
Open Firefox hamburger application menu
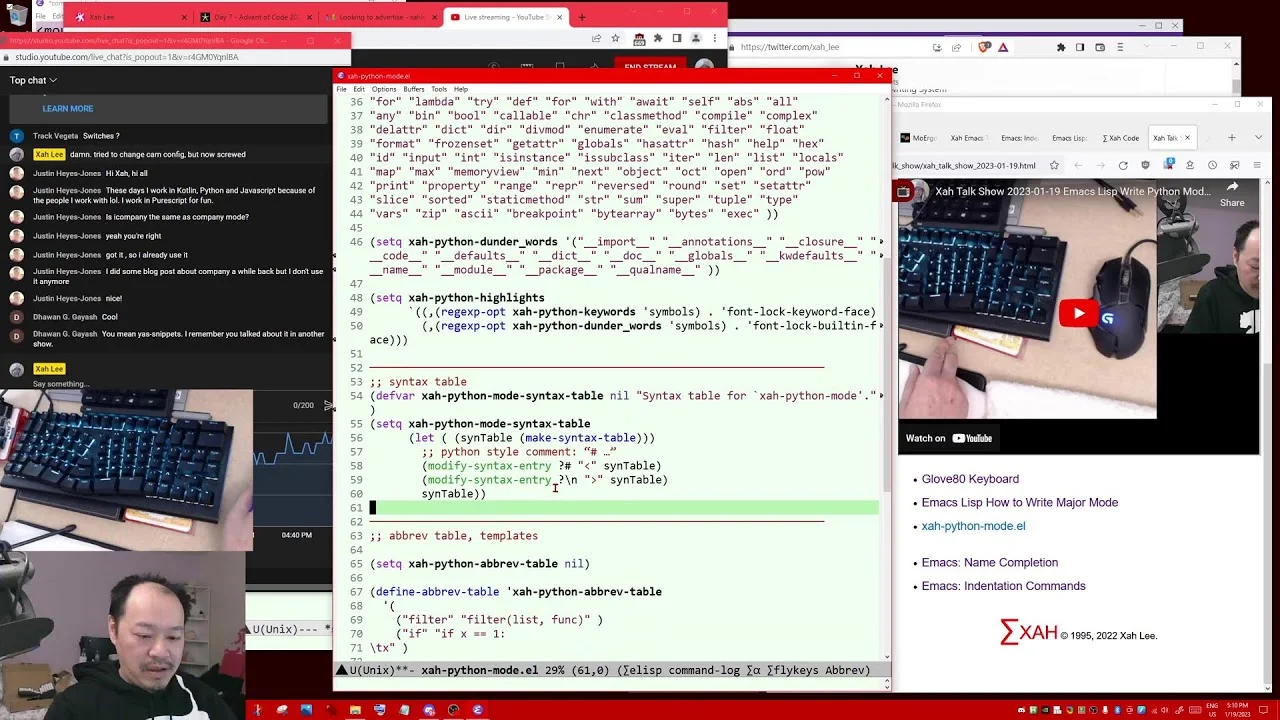coord(1256,165)
